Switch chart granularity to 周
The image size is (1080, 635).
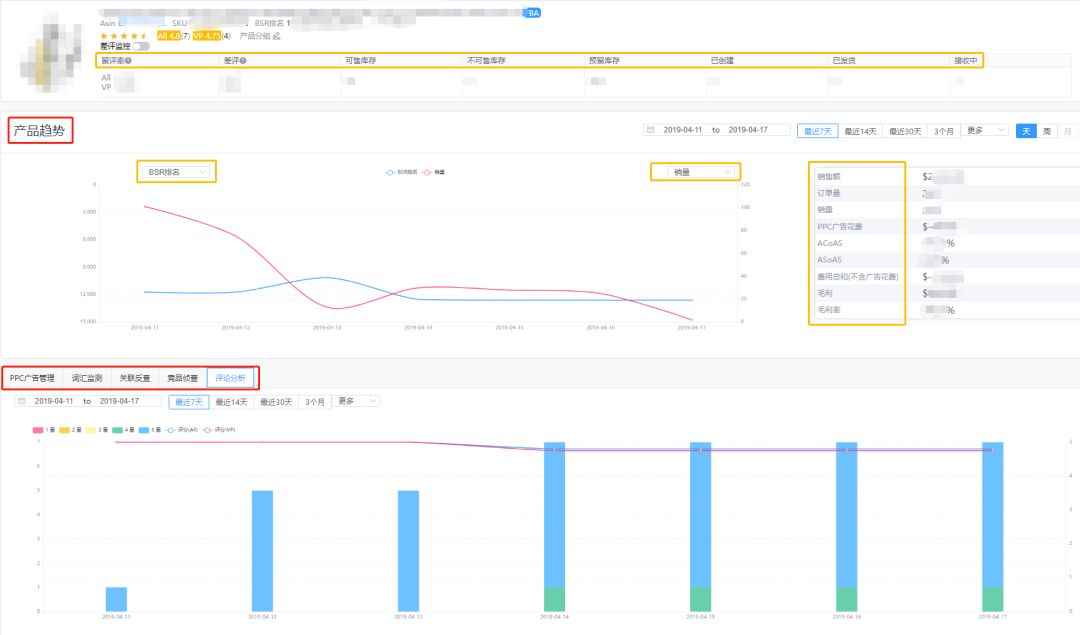click(1046, 131)
